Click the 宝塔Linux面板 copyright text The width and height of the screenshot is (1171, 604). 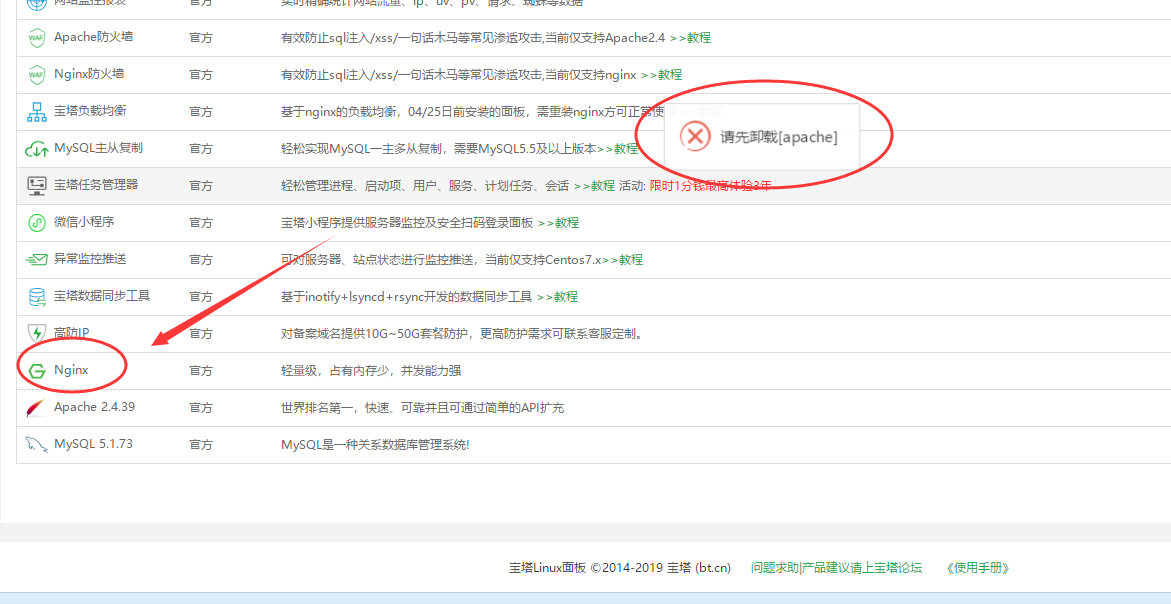click(x=620, y=568)
